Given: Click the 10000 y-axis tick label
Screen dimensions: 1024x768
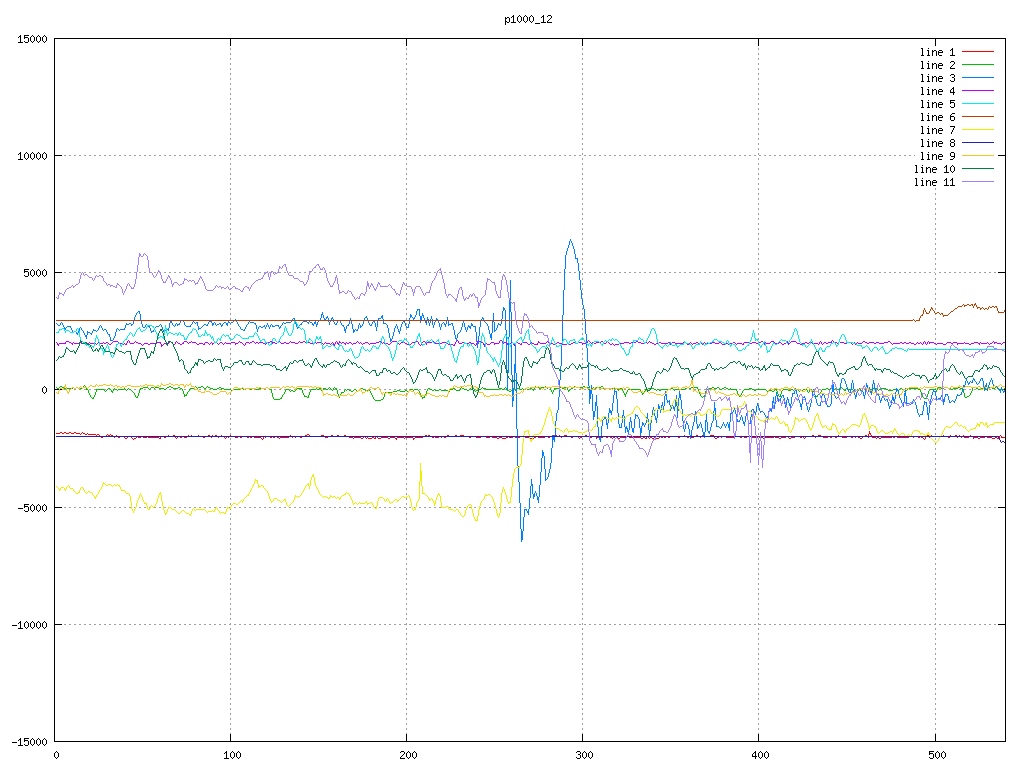Looking at the screenshot, I should coord(31,156).
